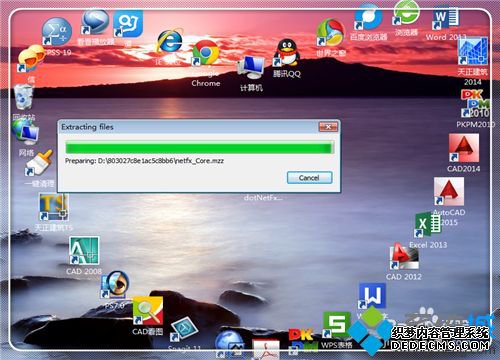Select the Internet Explorer desktop icon
The height and width of the screenshot is (360, 500).
(x=170, y=41)
